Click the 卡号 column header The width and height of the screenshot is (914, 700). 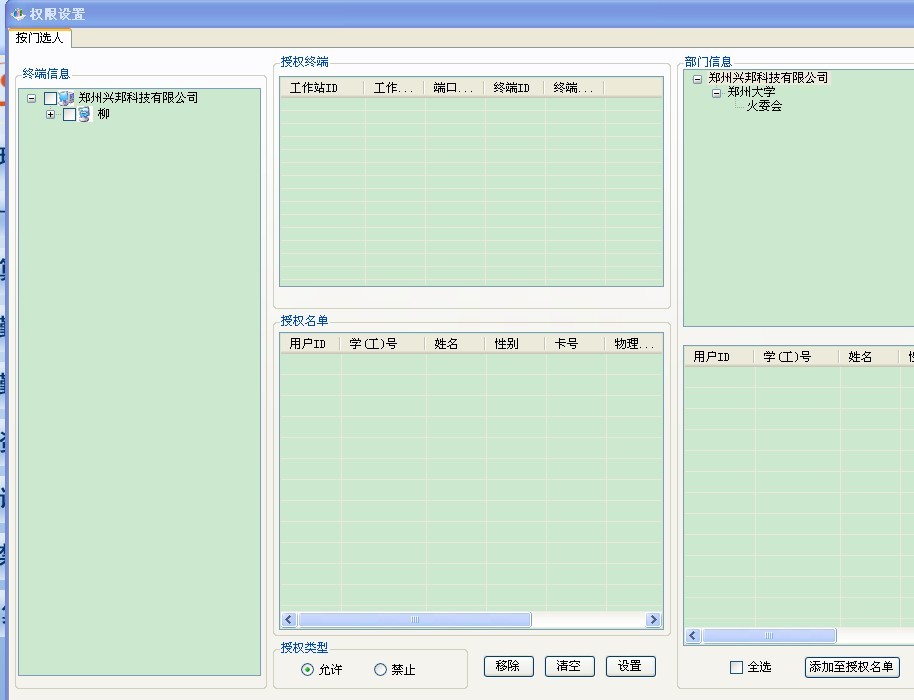(575, 344)
